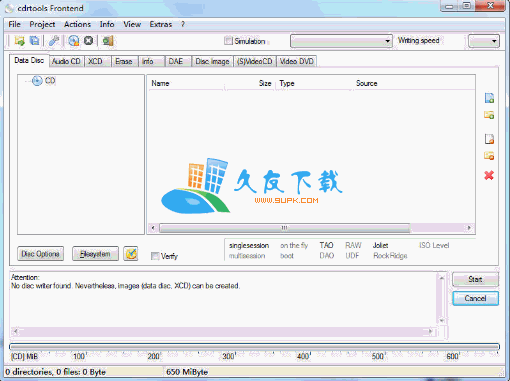Save project toolbar icon
The width and height of the screenshot is (510, 381).
(x=34, y=41)
